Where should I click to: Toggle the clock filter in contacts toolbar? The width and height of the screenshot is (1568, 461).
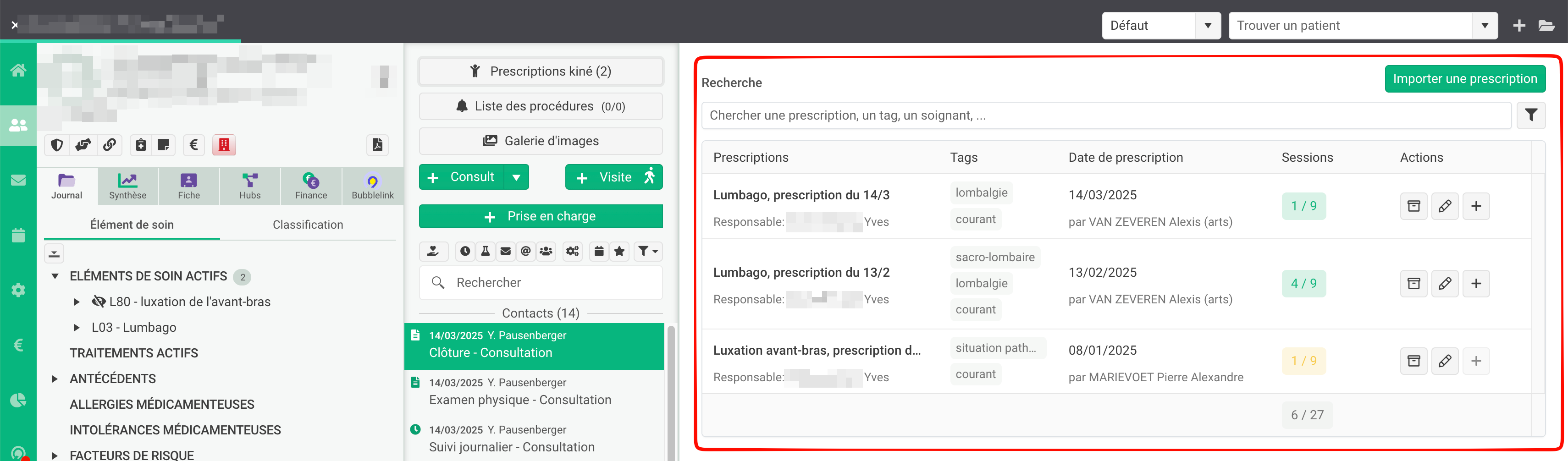[465, 251]
